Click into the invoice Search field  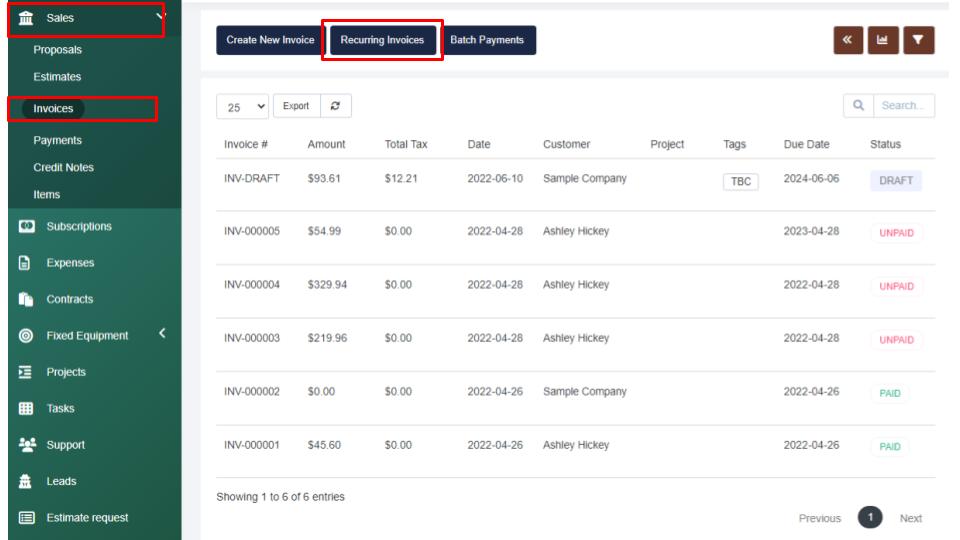pyautogui.click(x=903, y=106)
